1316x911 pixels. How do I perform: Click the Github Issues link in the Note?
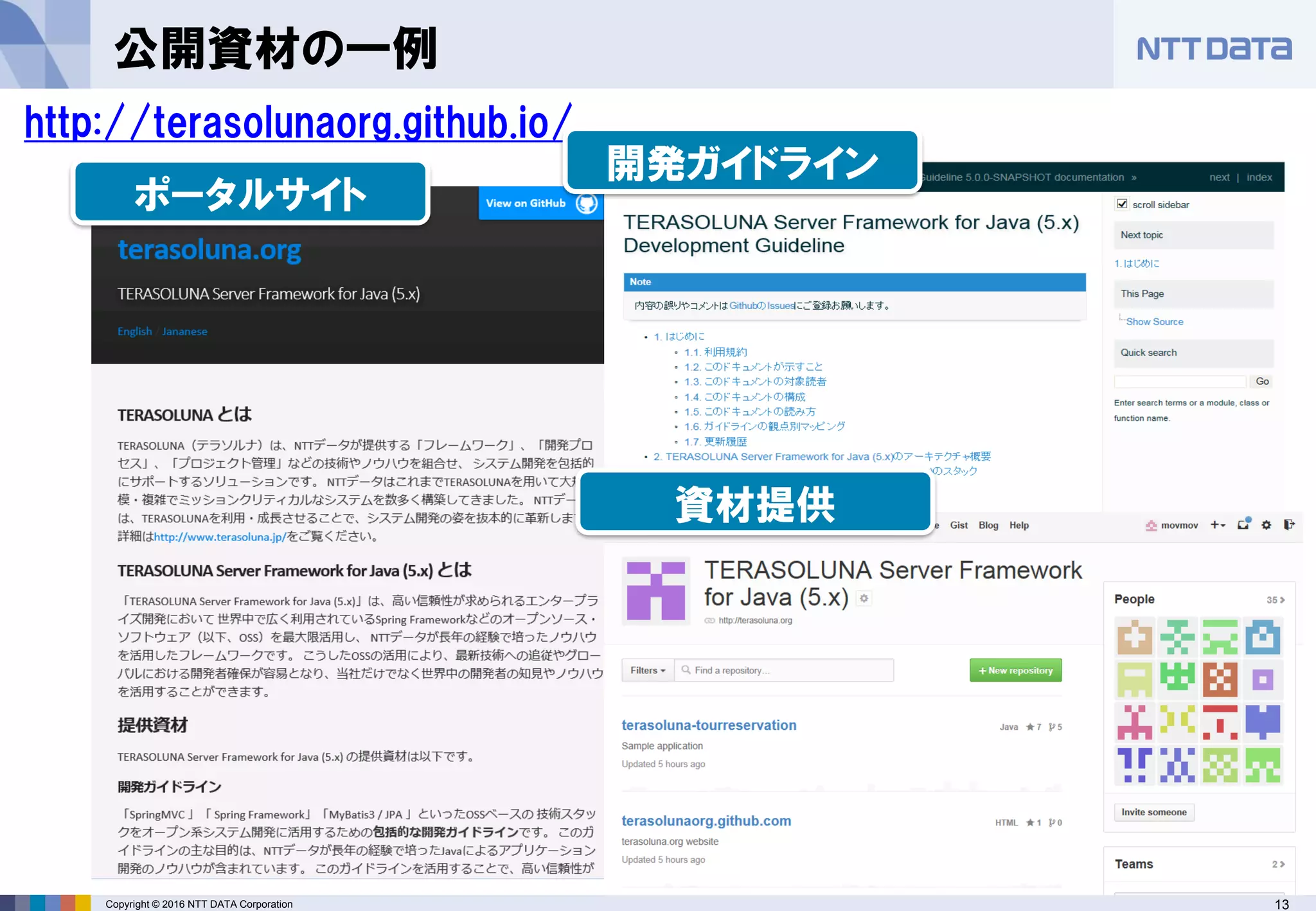pyautogui.click(x=762, y=306)
